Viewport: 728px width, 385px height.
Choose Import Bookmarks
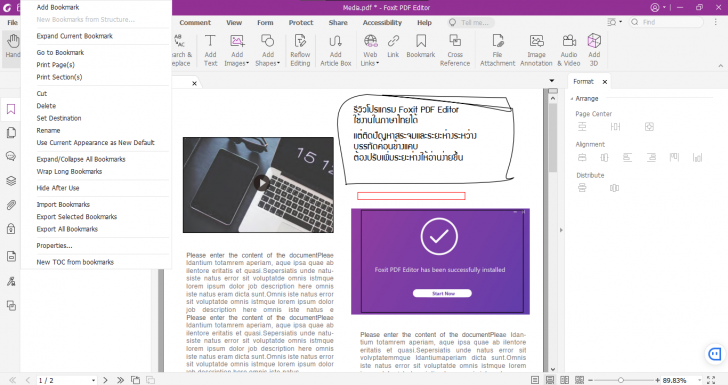pyautogui.click(x=63, y=204)
